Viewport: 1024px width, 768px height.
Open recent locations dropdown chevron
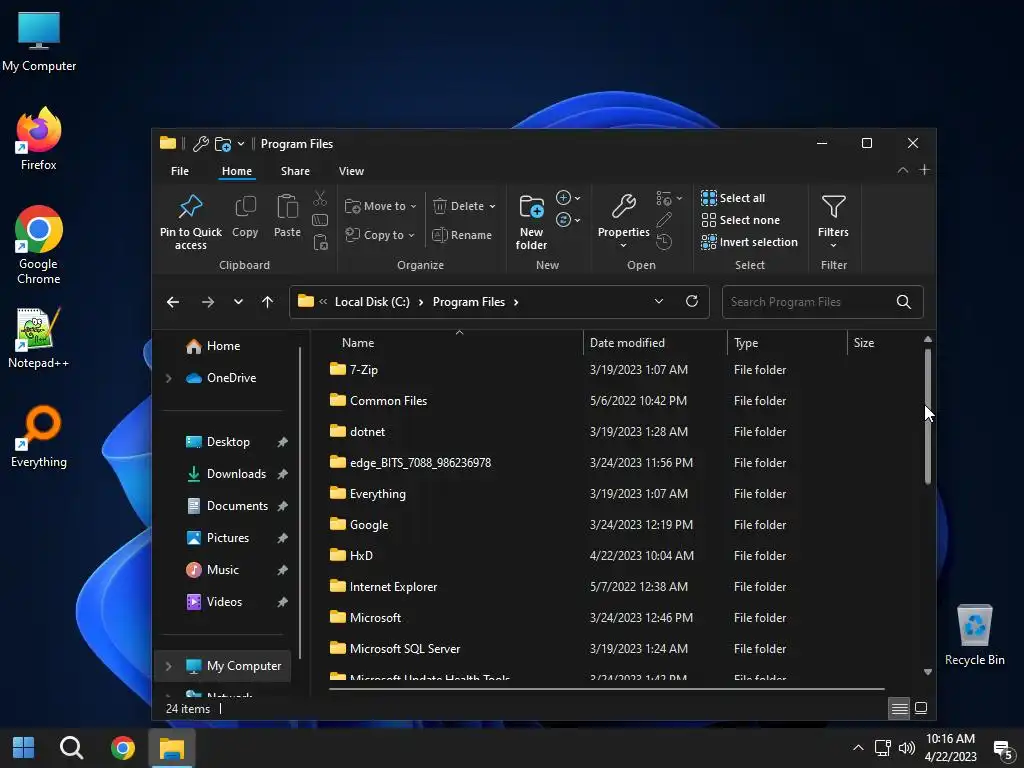[238, 302]
